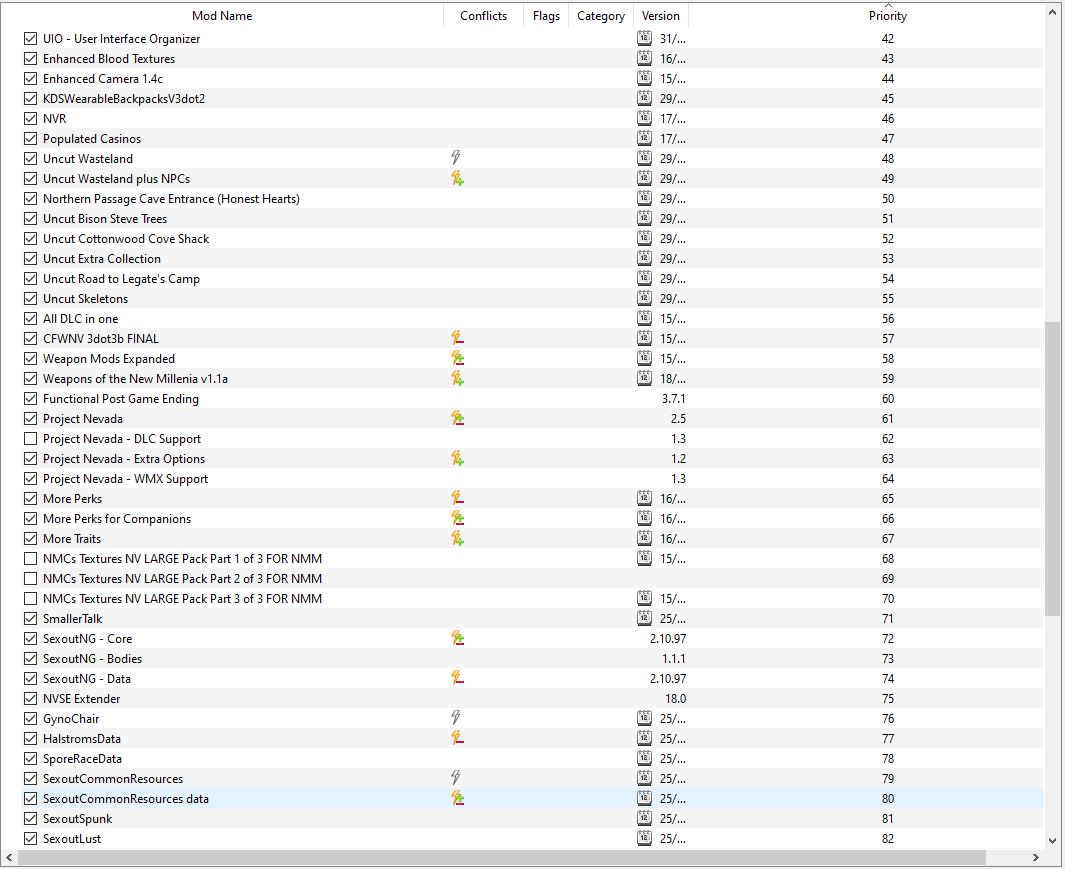The image size is (1065, 869).
Task: Click version 2.10.97 of SexoutNG - Core
Action: [x=667, y=639]
